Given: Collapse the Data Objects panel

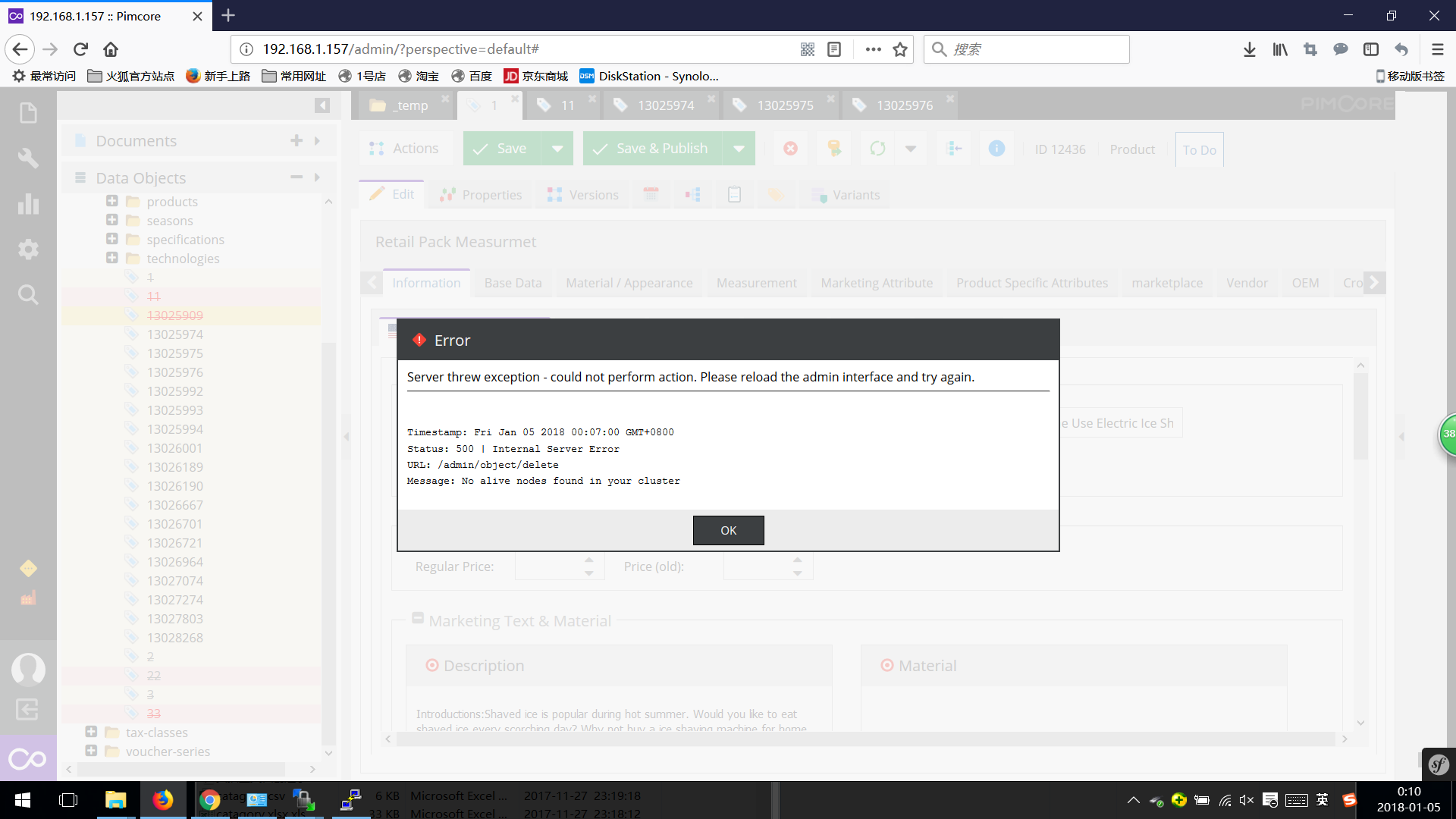Looking at the screenshot, I should click(x=297, y=177).
